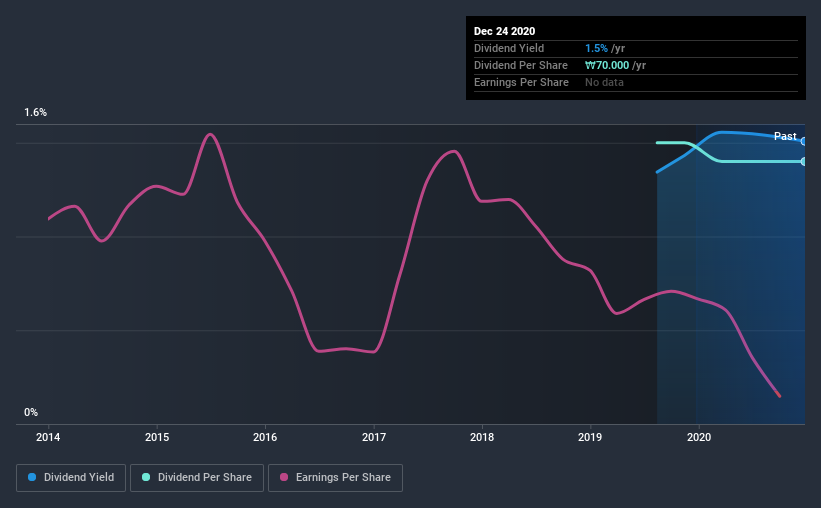The height and width of the screenshot is (508, 821).
Task: Click the 1.5% dividend yield value
Action: click(596, 48)
